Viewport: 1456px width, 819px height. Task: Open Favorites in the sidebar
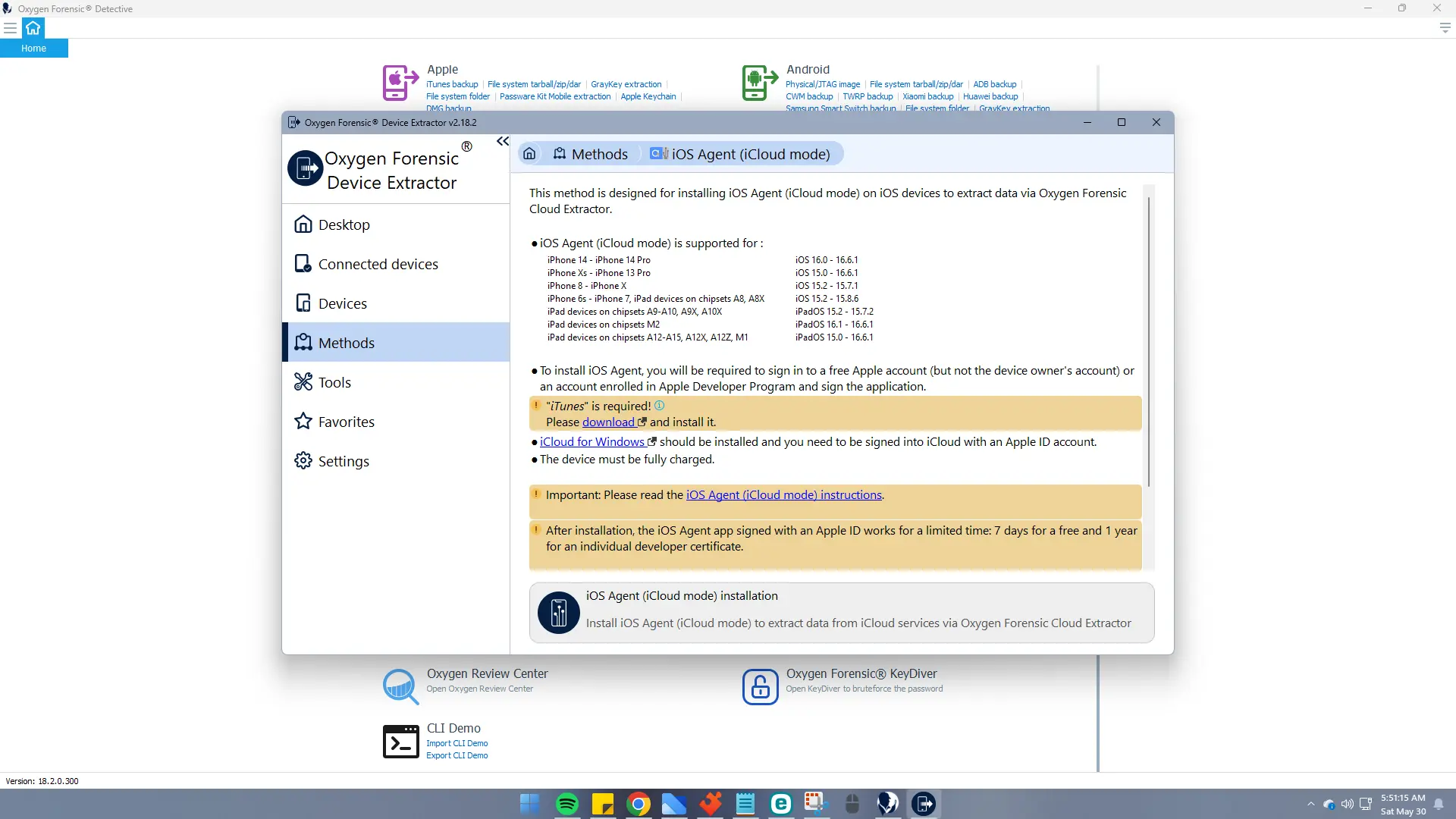point(396,422)
